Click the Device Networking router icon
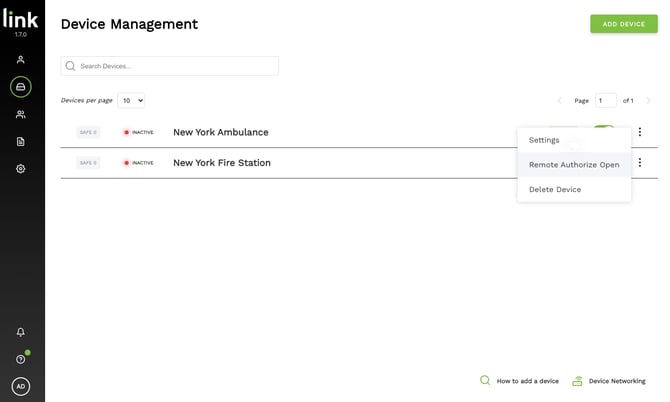The image size is (670, 402). [x=577, y=381]
